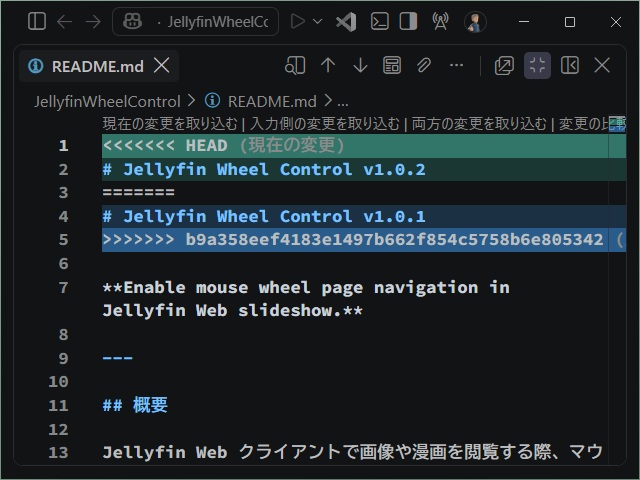The width and height of the screenshot is (640, 480).
Task: Select README.md in the breadcrumb
Action: click(x=272, y=102)
